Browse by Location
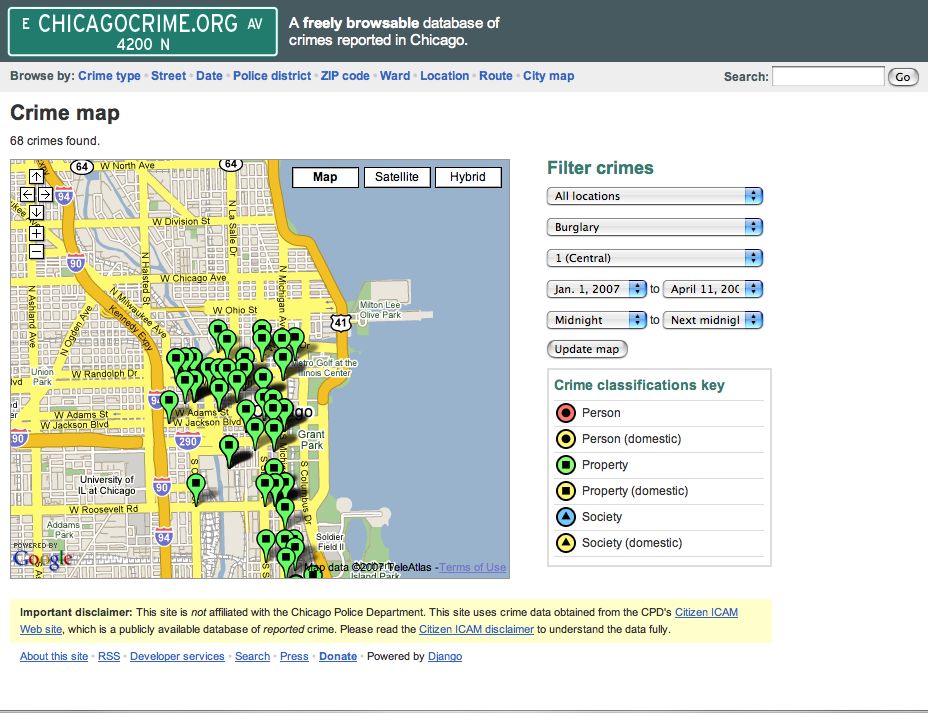The height and width of the screenshot is (713, 928). click(x=444, y=76)
